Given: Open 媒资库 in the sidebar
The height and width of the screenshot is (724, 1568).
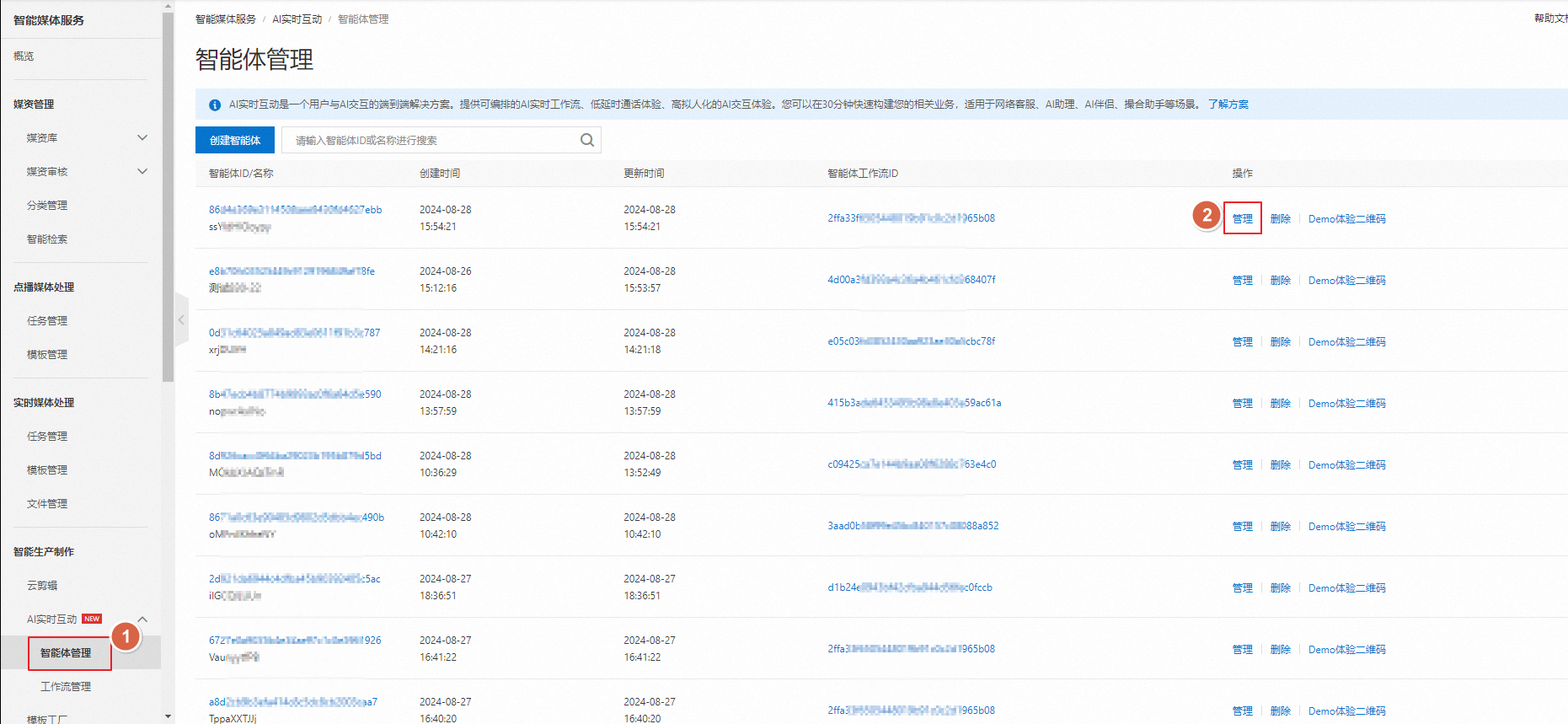Looking at the screenshot, I should click(x=42, y=137).
